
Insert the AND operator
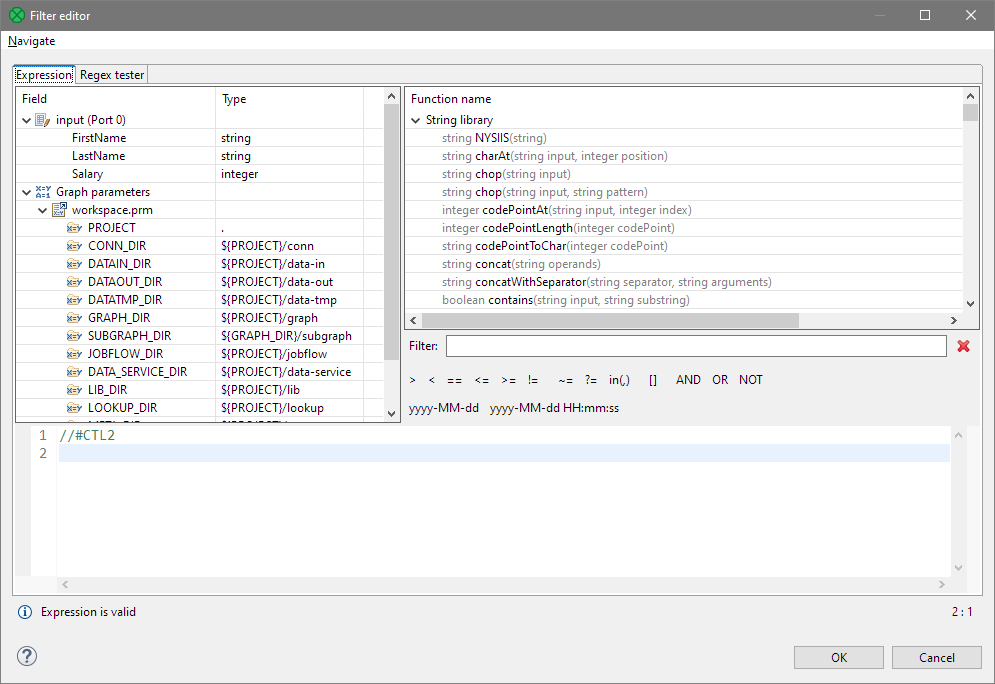click(x=686, y=379)
